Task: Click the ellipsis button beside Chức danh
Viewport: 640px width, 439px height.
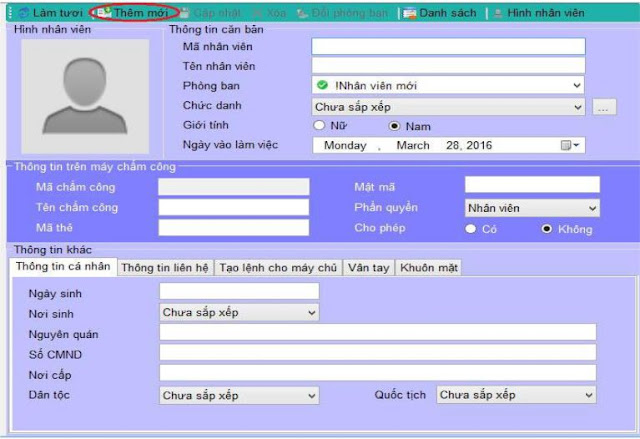Action: click(604, 107)
